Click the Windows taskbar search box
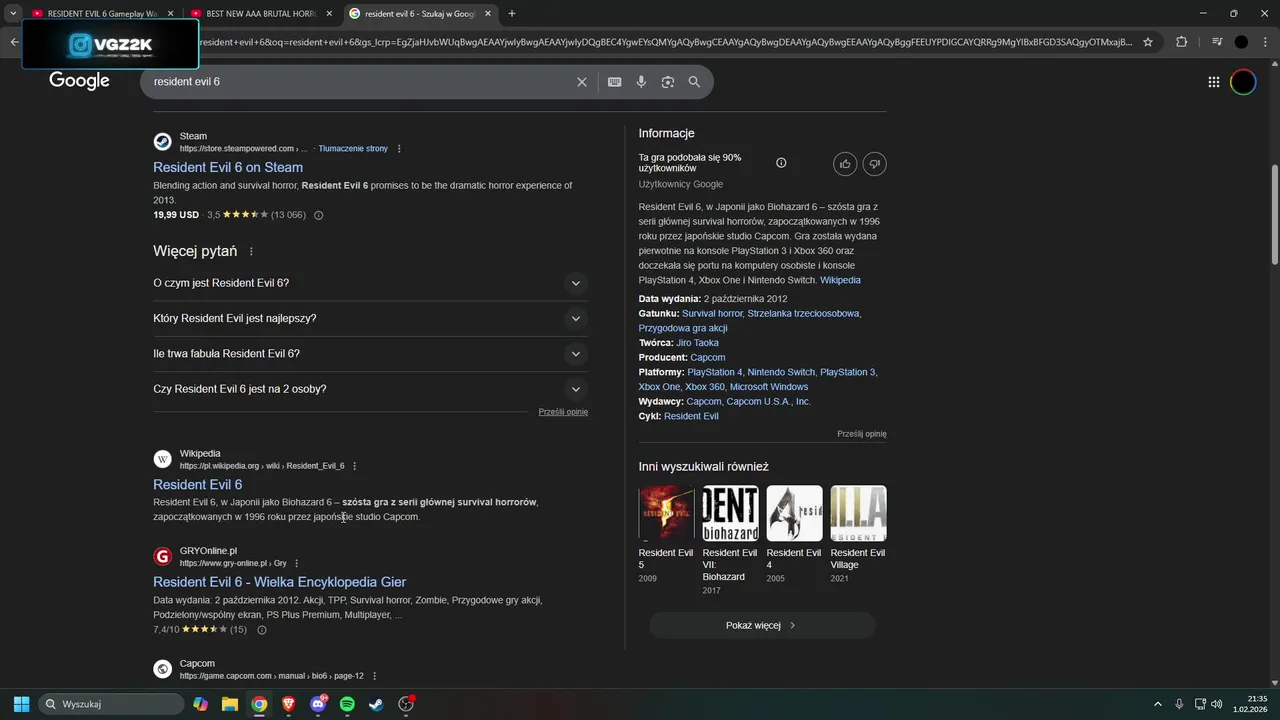 point(111,704)
